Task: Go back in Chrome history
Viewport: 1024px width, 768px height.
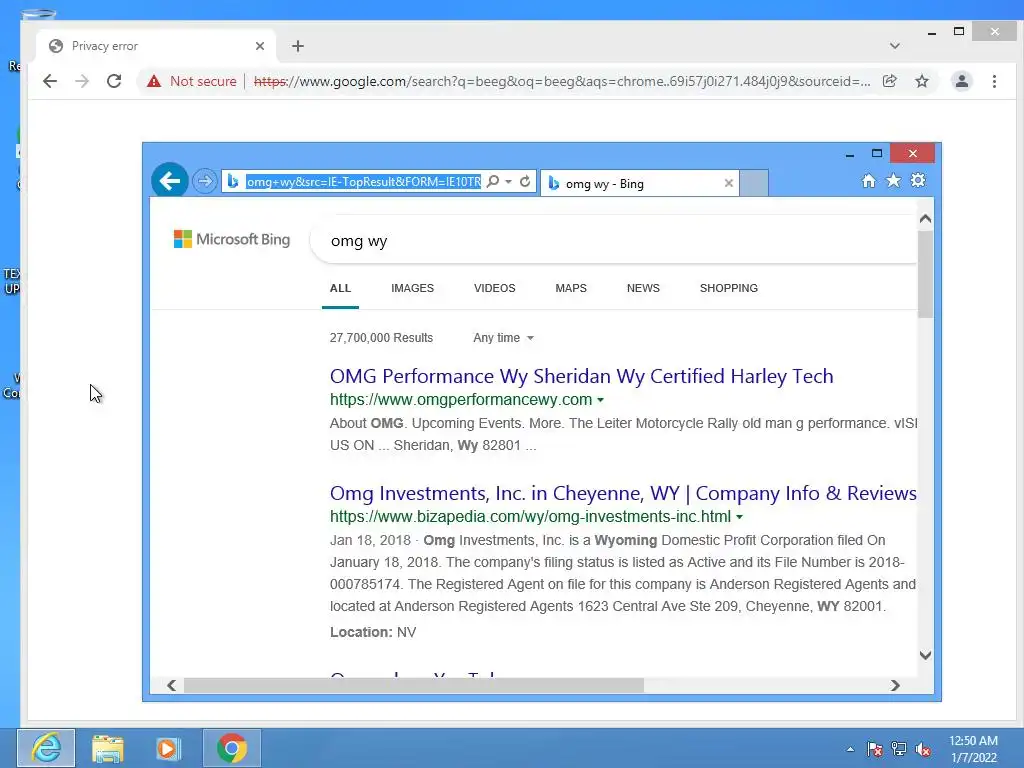Action: tap(50, 81)
